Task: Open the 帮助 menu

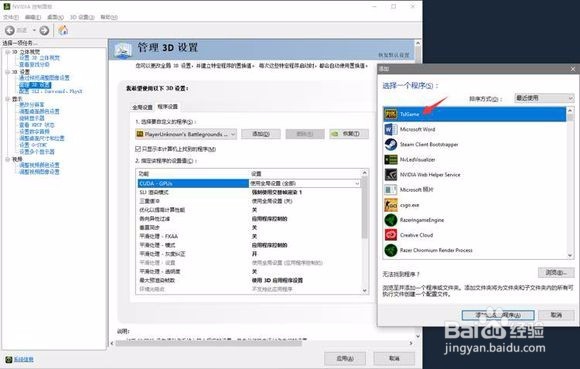Action: (109, 17)
